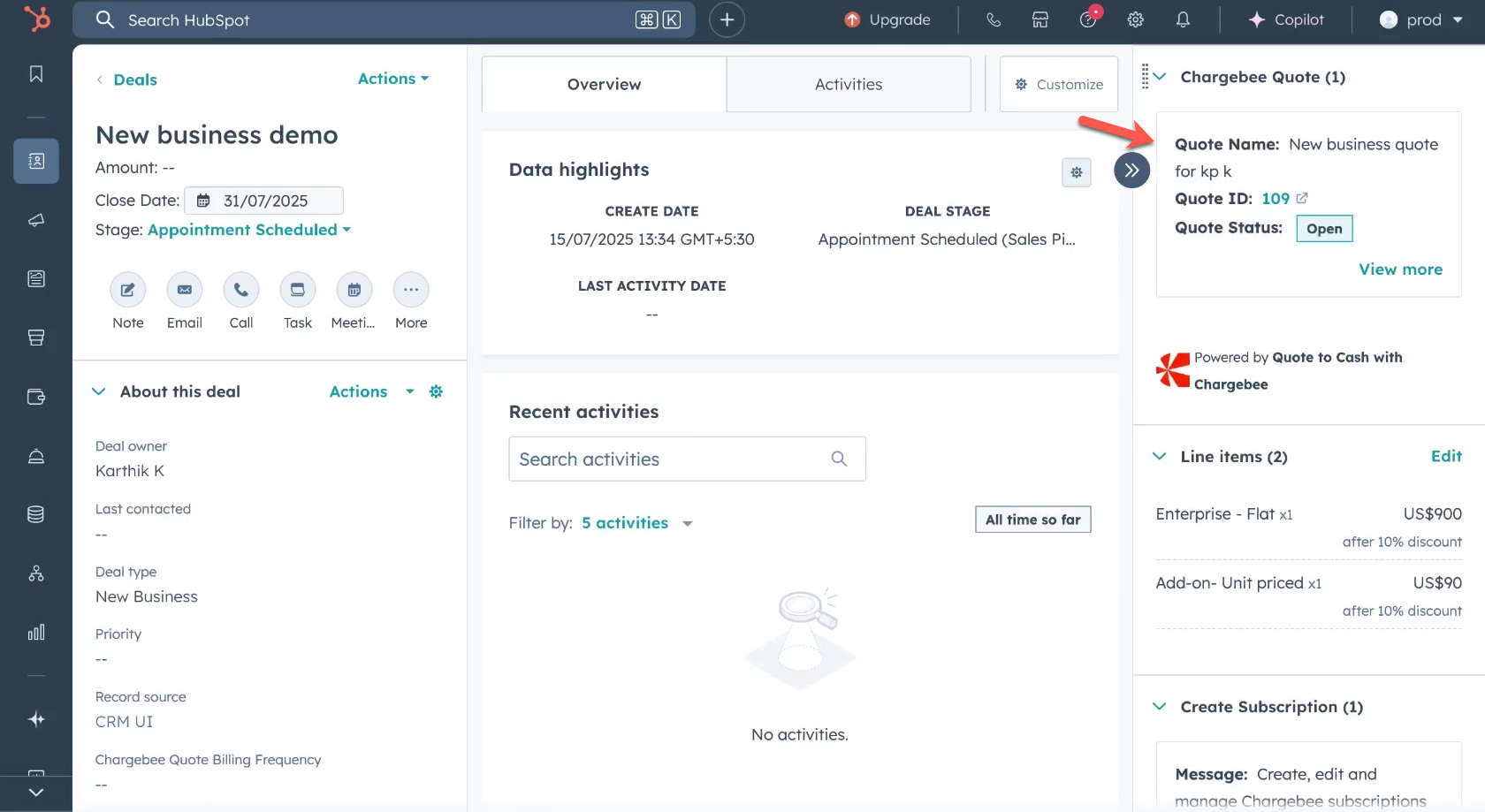The image size is (1485, 812).
Task: Click Edit next to Line items
Action: coord(1446,456)
